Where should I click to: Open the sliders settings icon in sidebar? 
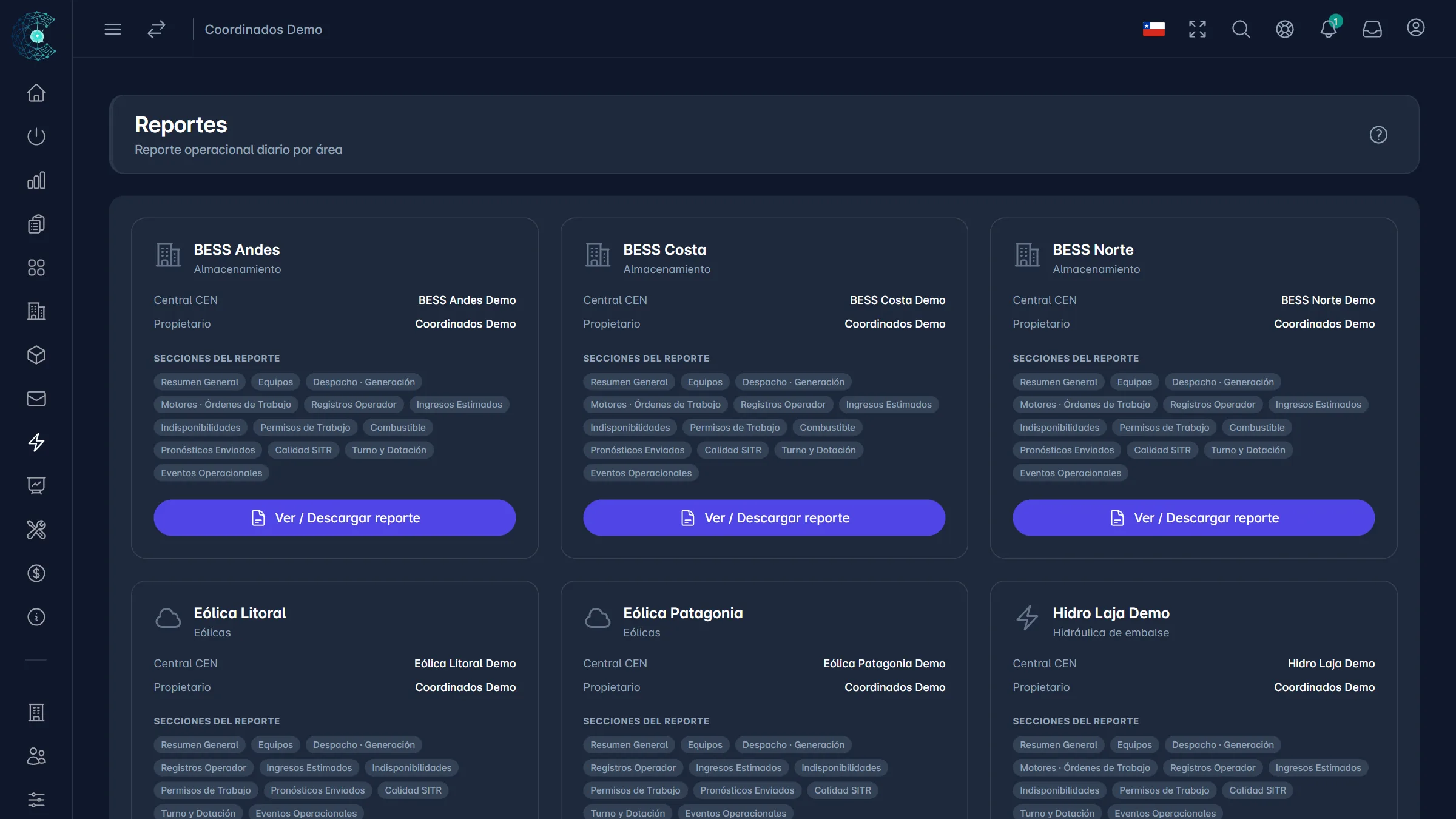(36, 800)
